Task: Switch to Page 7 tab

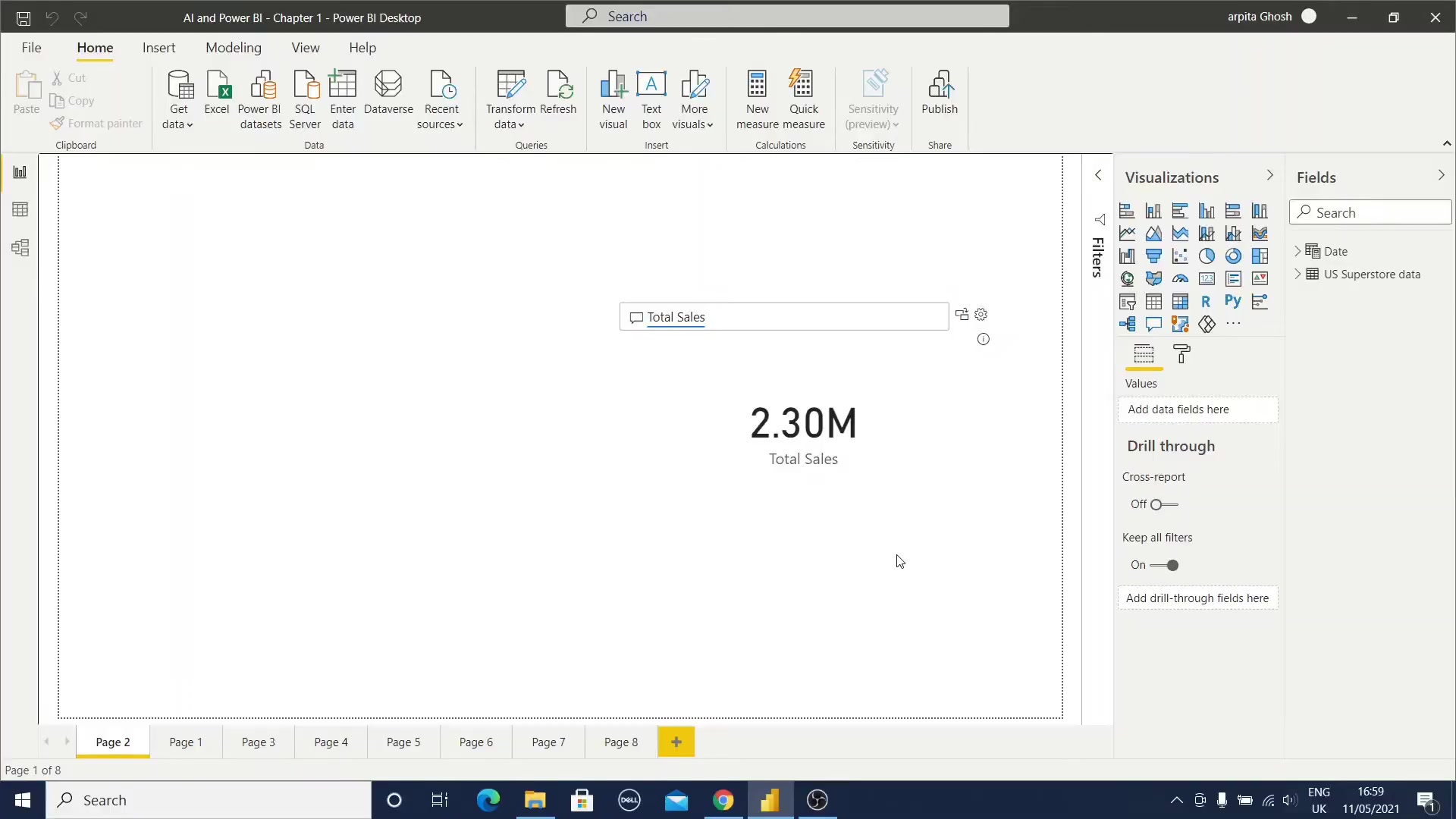Action: (x=548, y=742)
